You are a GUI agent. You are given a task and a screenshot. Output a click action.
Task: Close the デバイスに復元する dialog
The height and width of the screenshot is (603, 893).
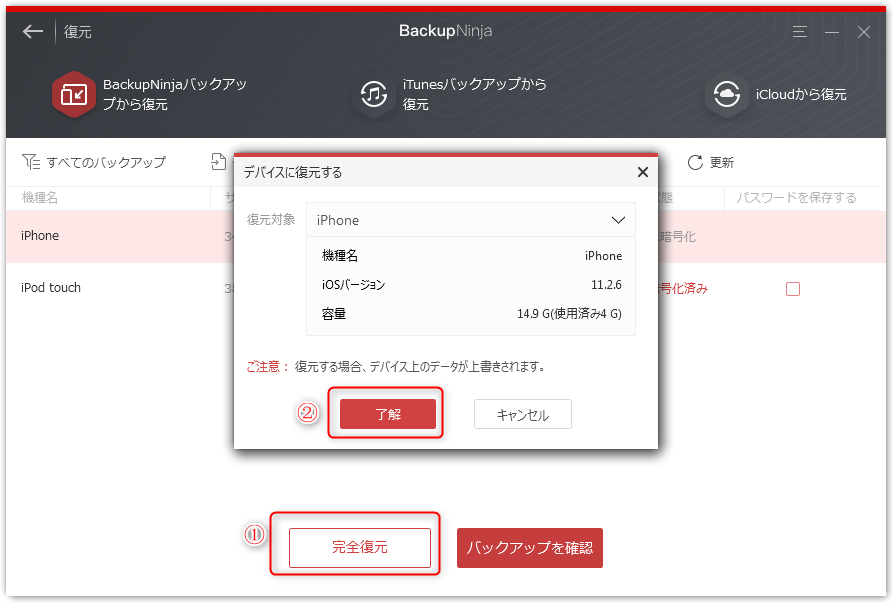point(642,172)
